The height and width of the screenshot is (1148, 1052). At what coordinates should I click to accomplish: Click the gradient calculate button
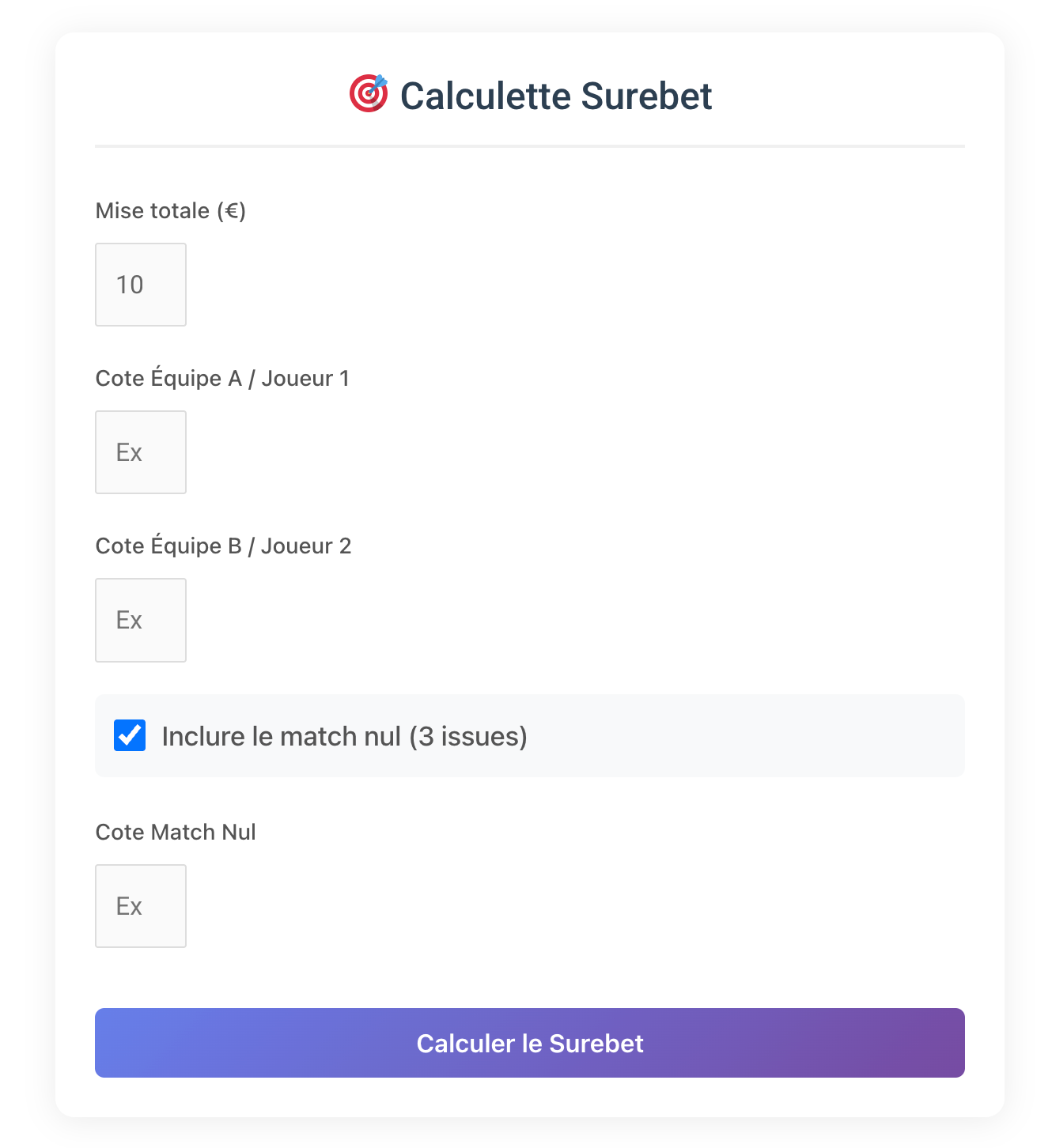[x=529, y=1043]
